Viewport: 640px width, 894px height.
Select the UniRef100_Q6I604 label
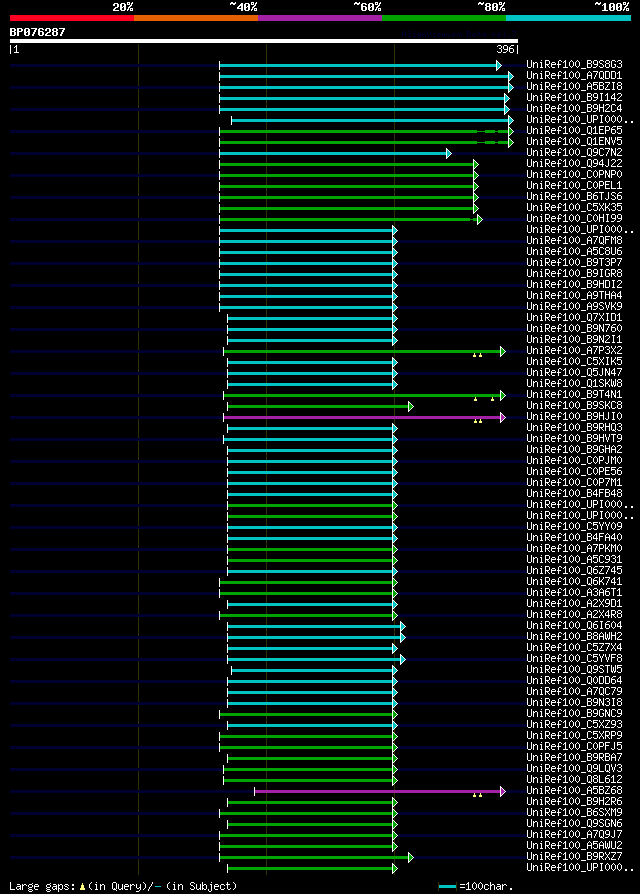(574, 625)
